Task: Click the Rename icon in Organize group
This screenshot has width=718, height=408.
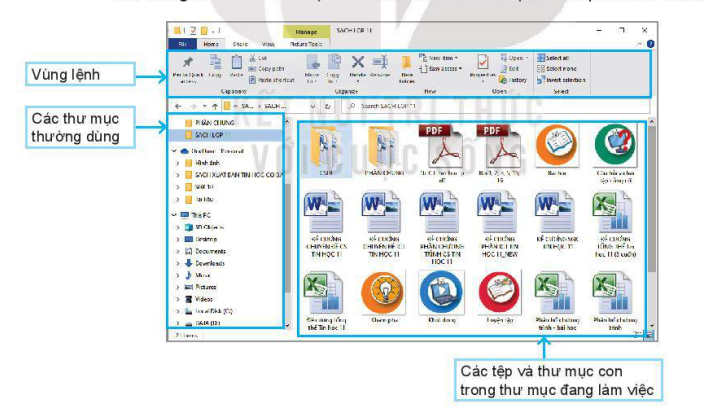Action: [380, 62]
